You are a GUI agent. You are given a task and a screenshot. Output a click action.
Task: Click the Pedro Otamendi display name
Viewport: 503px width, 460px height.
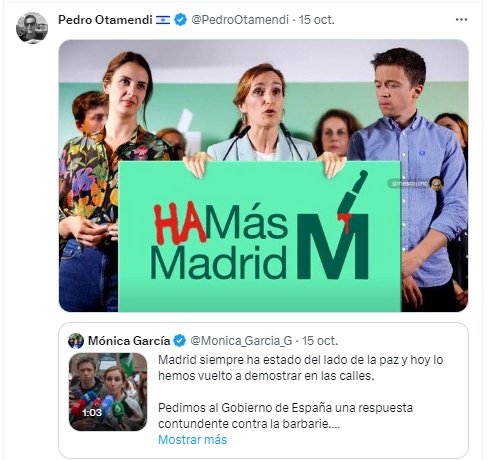point(105,20)
